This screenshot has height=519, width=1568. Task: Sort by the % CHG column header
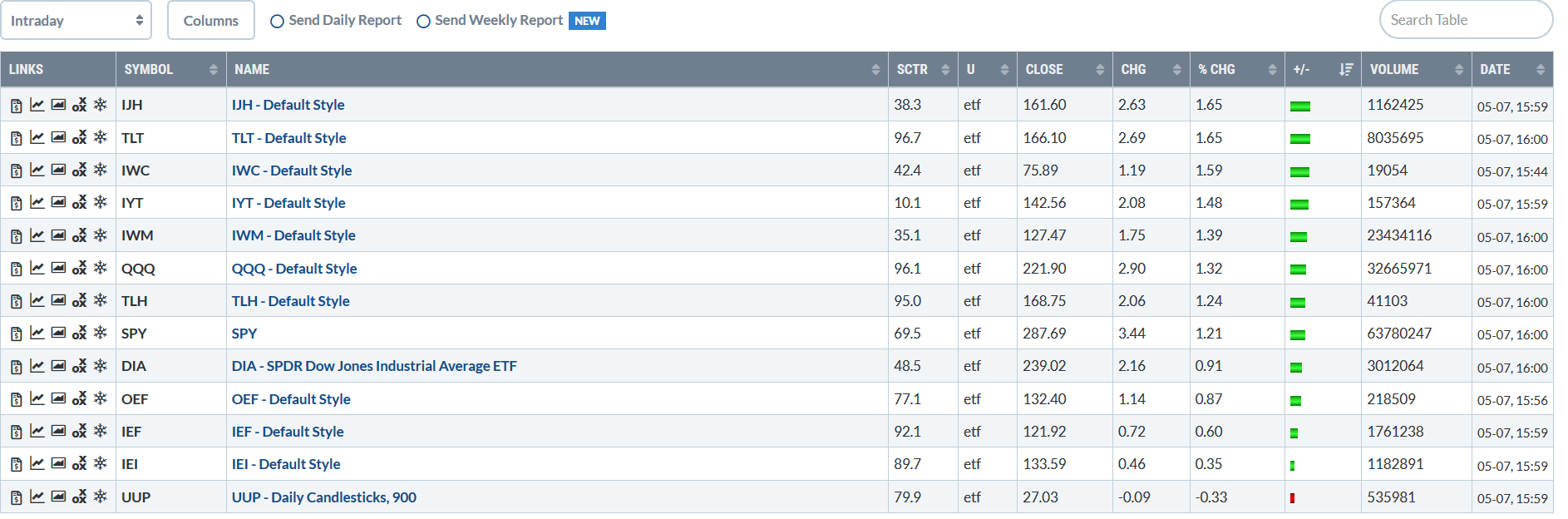tap(1237, 70)
